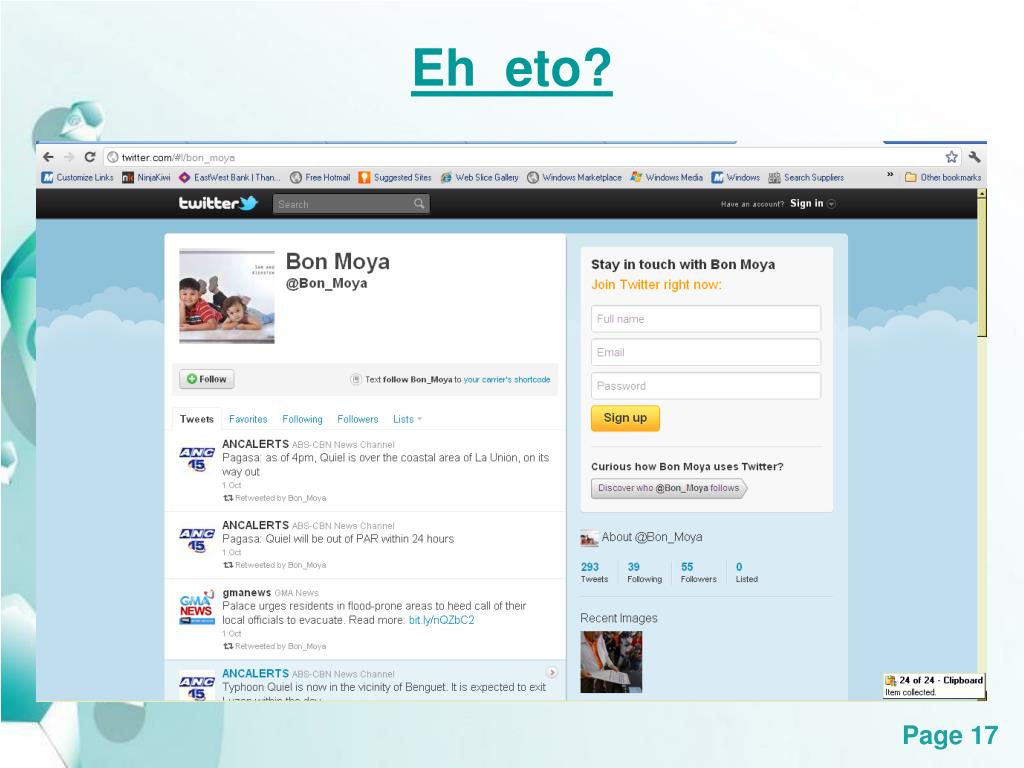
Task: Switch to the Favorites tab
Action: (x=248, y=419)
